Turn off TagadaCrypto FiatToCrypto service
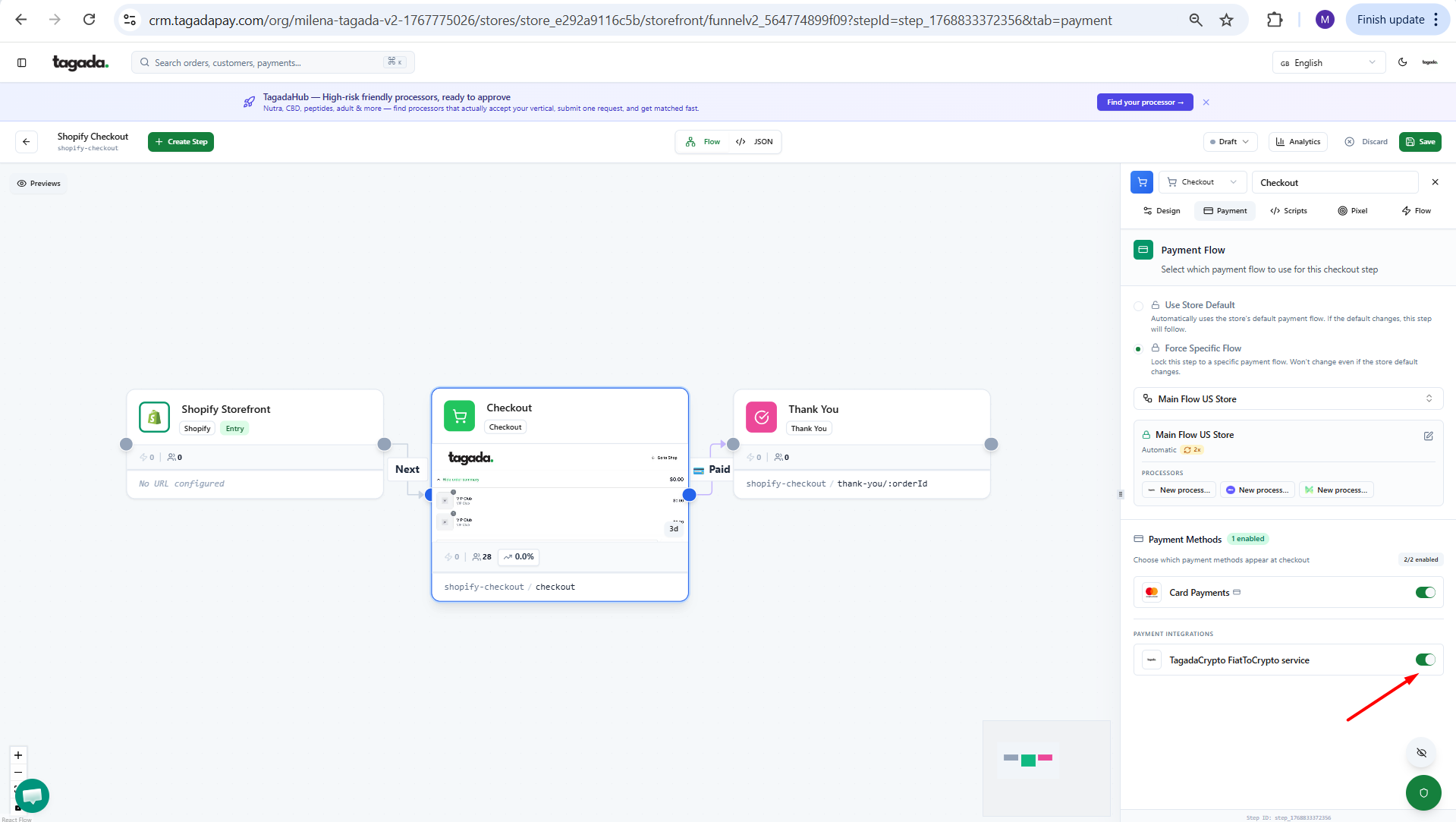This screenshot has height=822, width=1456. click(1425, 660)
